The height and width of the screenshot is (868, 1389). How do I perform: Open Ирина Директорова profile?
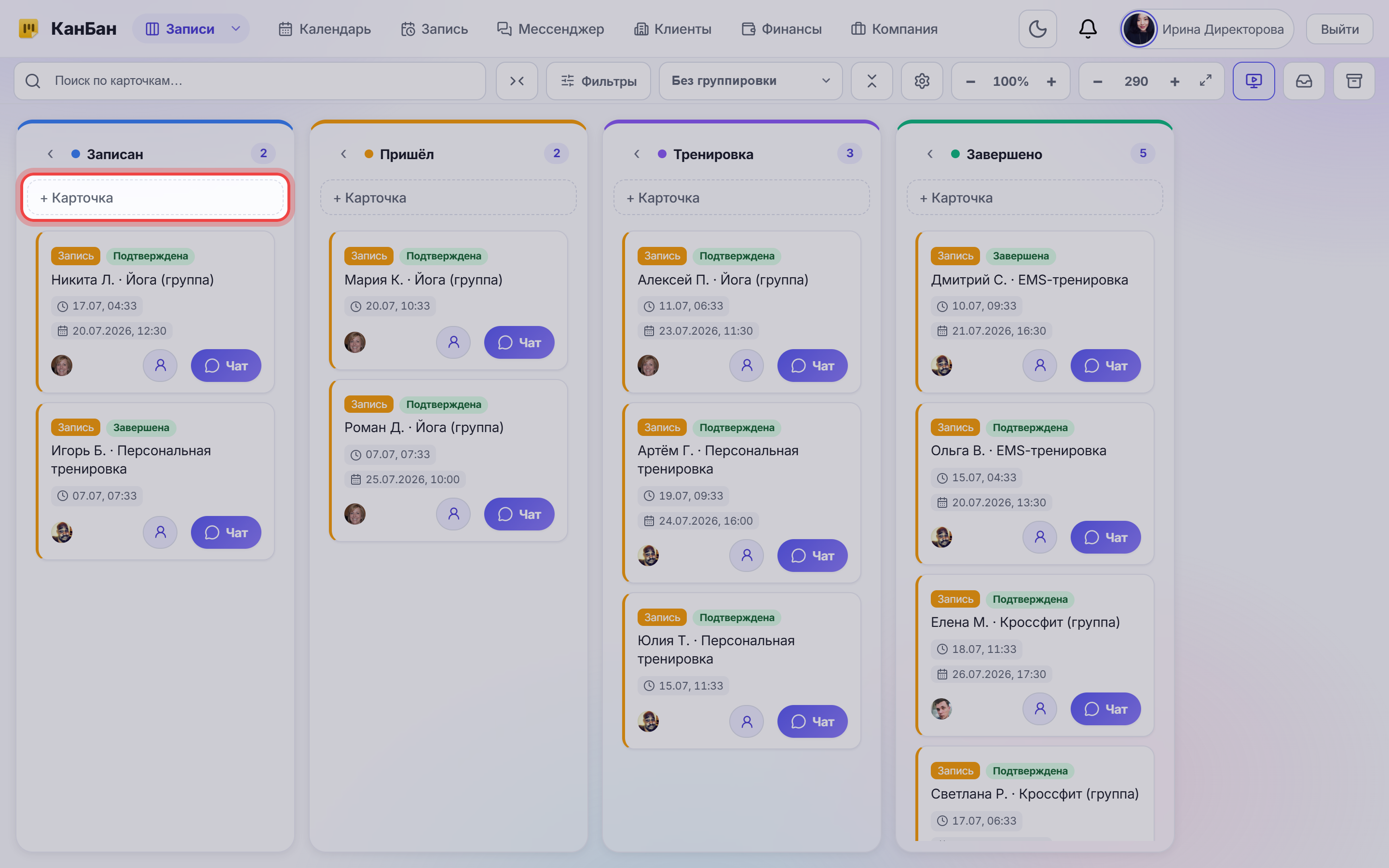click(1207, 29)
